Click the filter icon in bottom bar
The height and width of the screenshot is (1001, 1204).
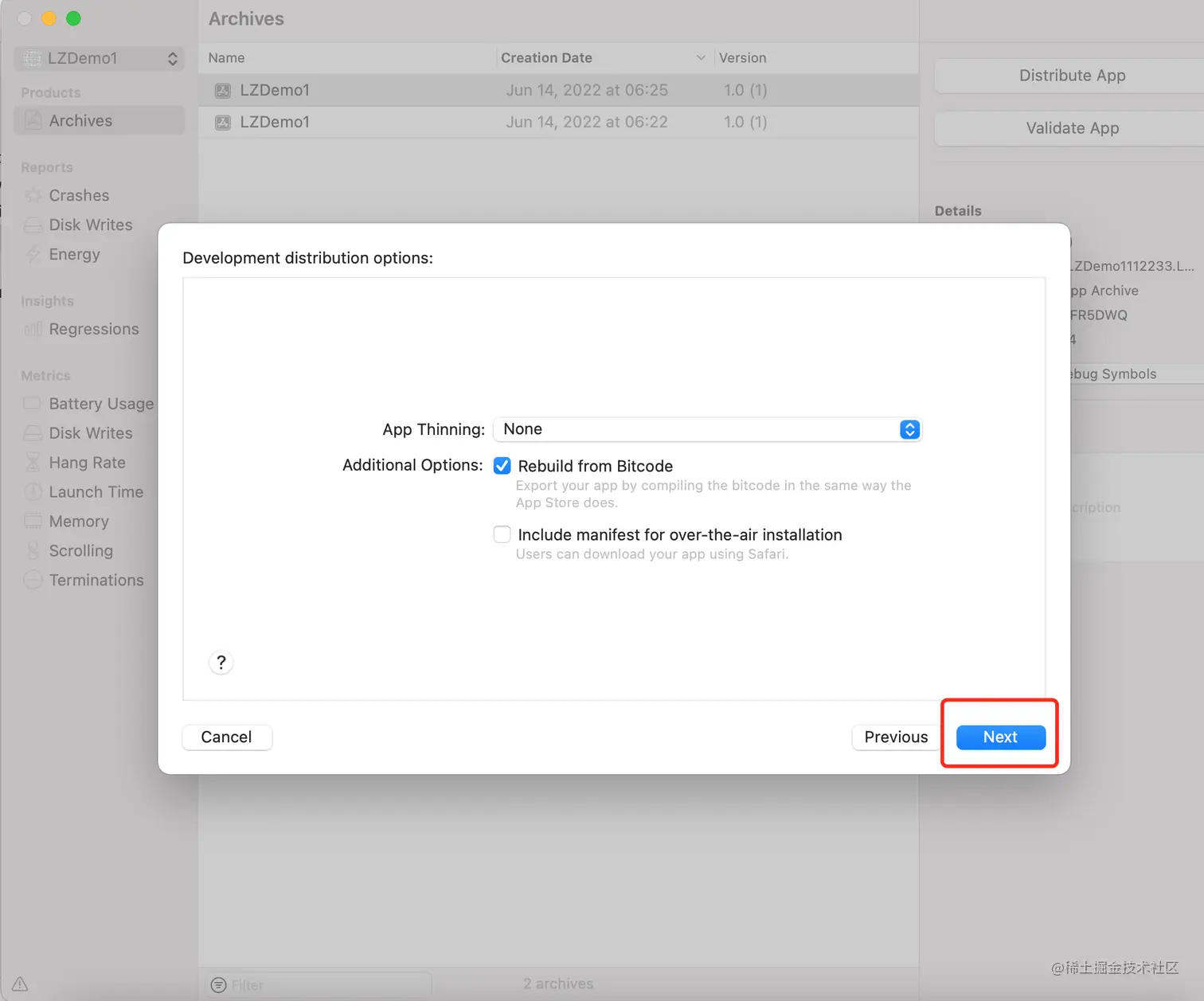(x=218, y=985)
